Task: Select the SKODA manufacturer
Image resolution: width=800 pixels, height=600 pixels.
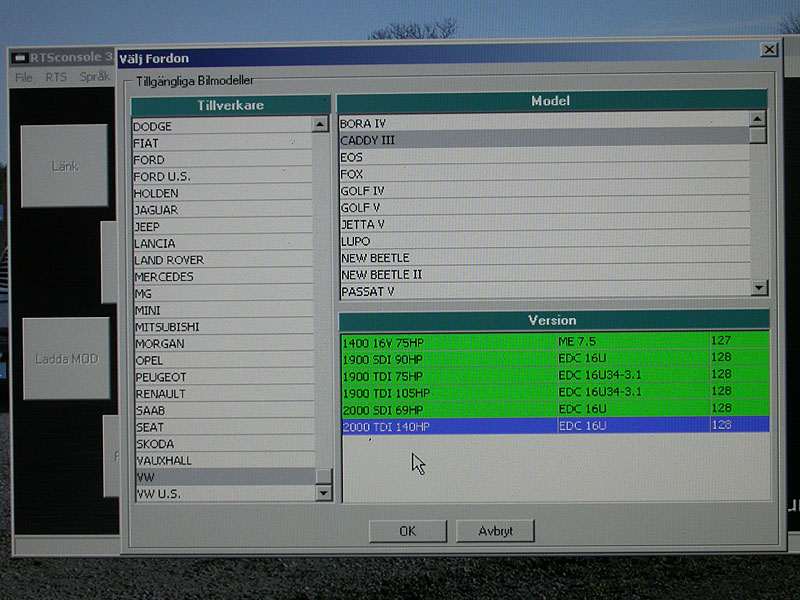Action: [x=226, y=444]
